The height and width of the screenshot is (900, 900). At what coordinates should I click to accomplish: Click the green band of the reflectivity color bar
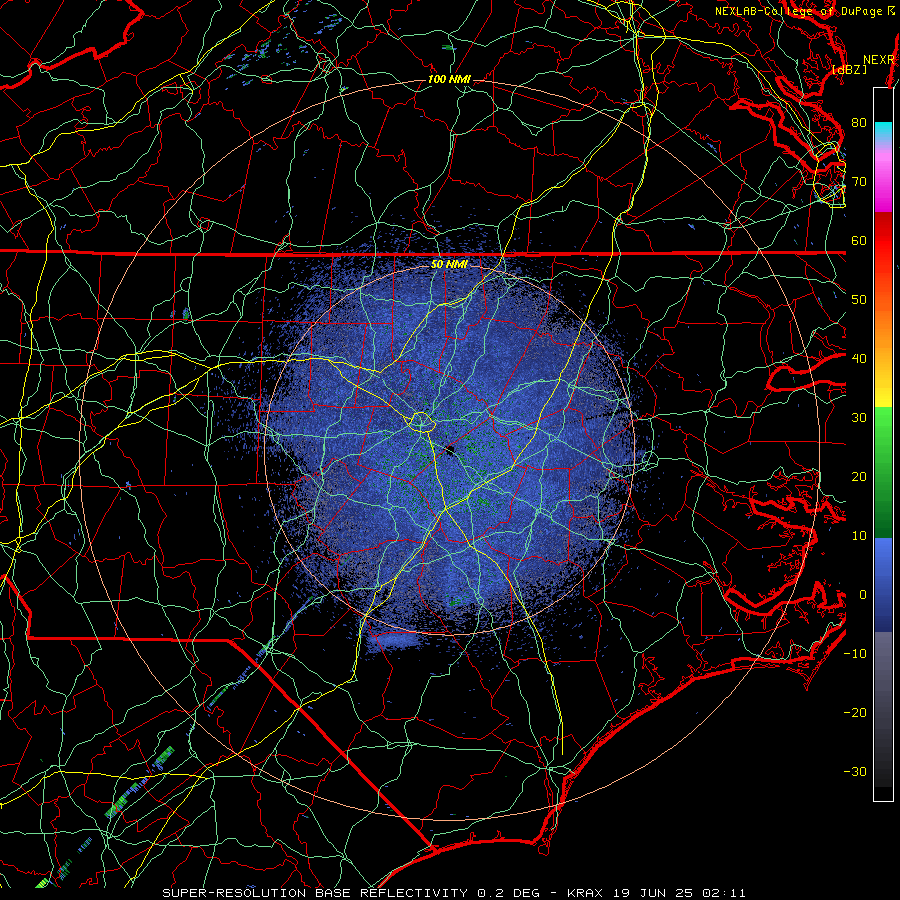[x=883, y=472]
